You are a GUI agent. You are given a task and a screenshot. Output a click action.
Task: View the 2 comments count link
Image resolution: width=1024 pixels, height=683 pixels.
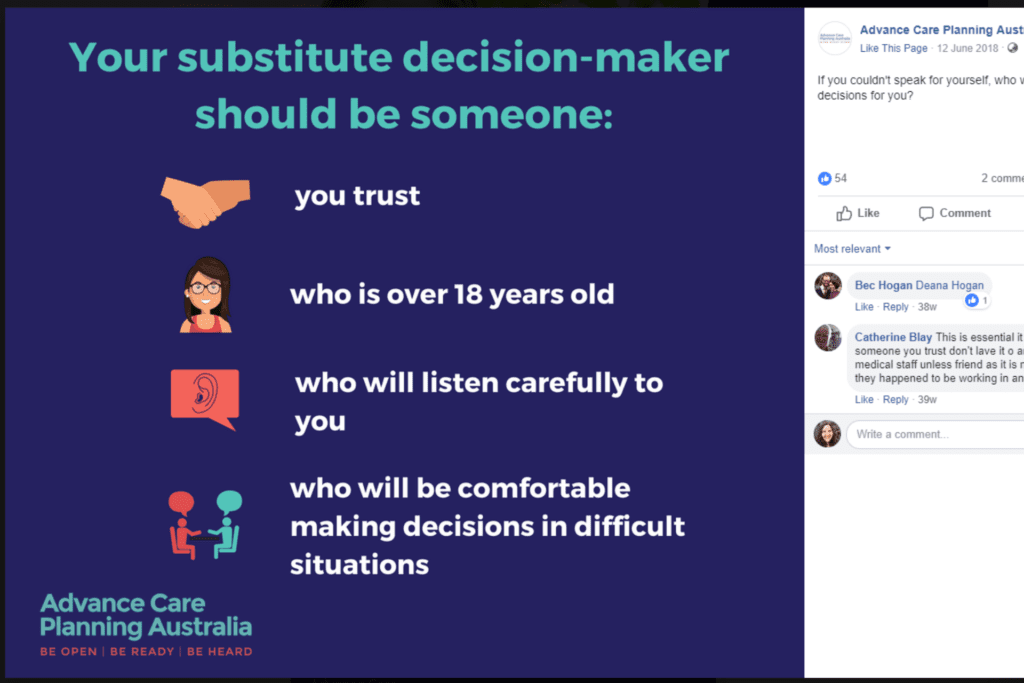coord(1002,178)
